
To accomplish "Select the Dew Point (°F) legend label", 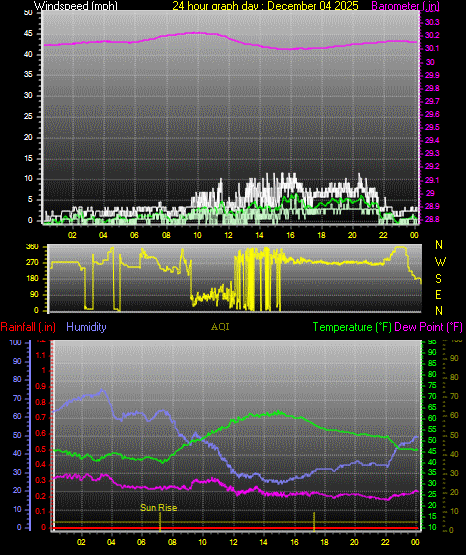I will pyautogui.click(x=428, y=327).
